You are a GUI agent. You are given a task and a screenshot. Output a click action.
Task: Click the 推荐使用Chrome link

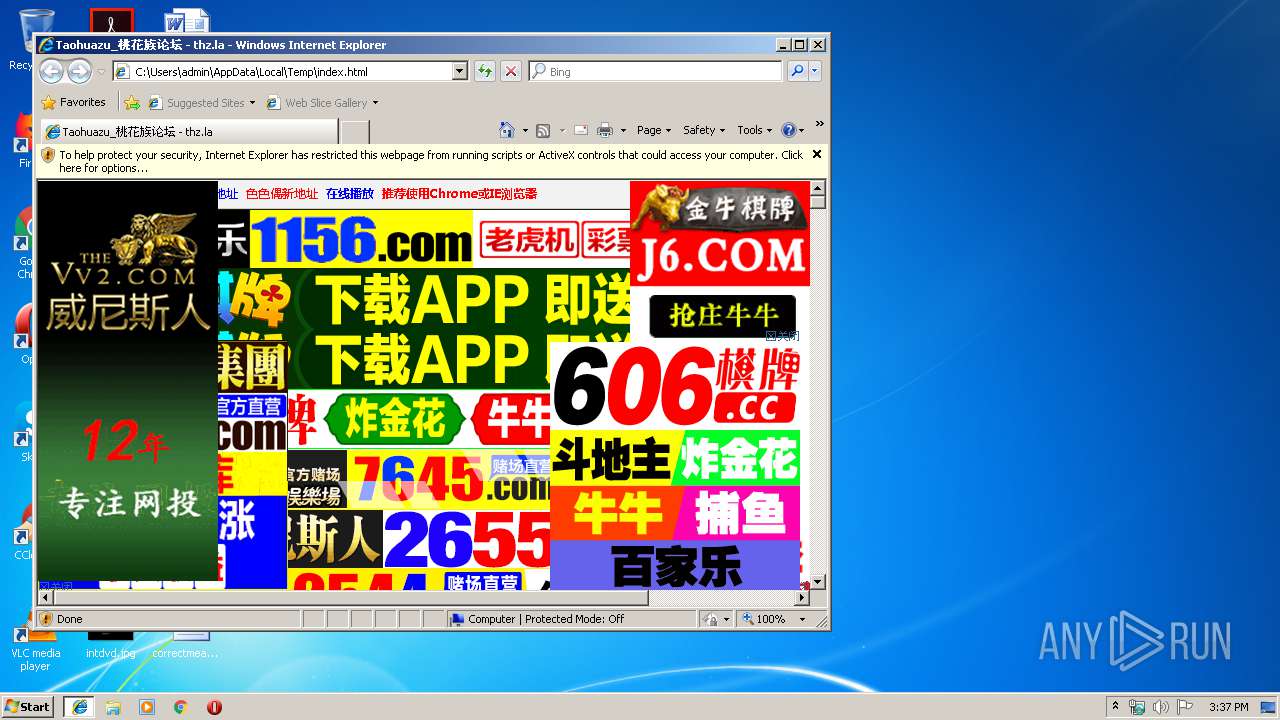click(x=459, y=194)
